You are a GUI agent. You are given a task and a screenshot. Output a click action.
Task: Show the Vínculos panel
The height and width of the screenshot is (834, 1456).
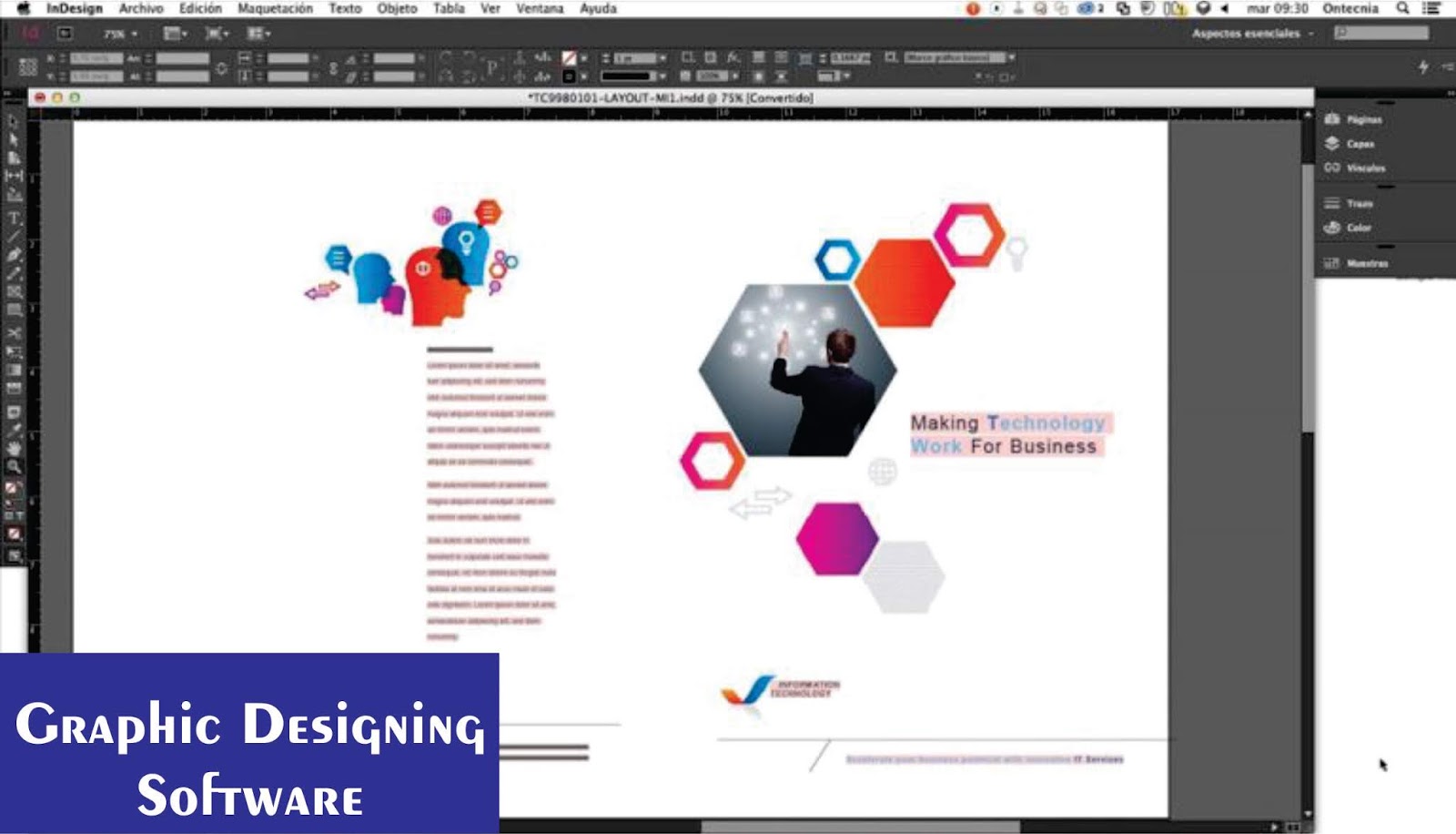1363,168
